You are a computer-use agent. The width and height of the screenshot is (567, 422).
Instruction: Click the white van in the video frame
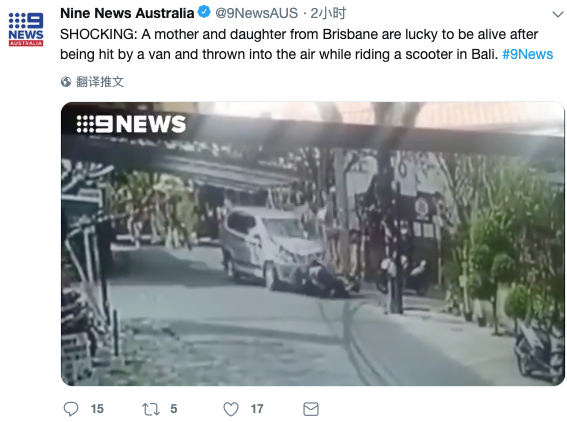point(271,247)
